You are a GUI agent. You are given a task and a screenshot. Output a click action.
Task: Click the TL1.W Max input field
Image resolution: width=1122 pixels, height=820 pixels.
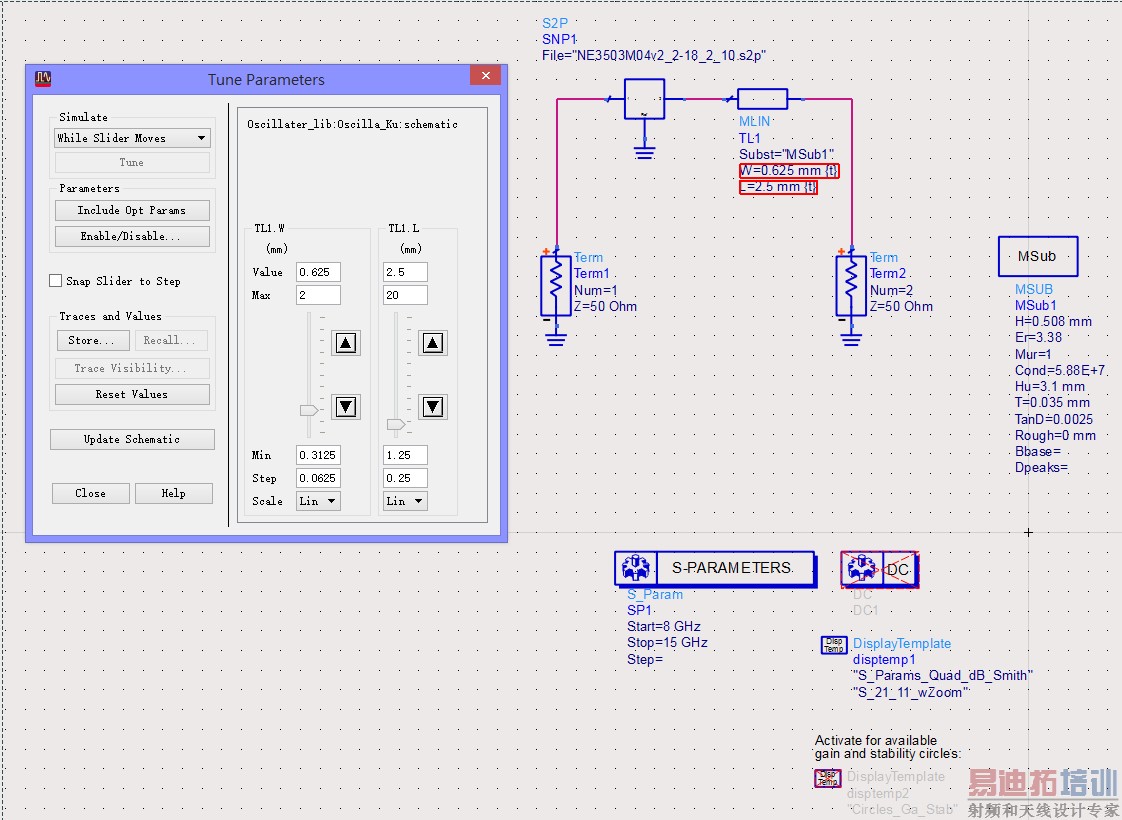coord(318,295)
